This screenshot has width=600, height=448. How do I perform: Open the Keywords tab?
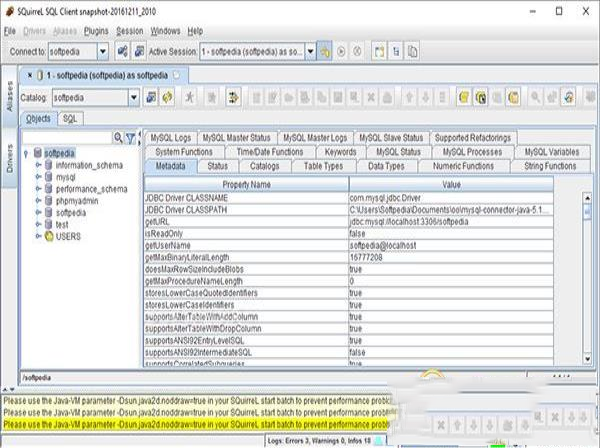coord(341,152)
